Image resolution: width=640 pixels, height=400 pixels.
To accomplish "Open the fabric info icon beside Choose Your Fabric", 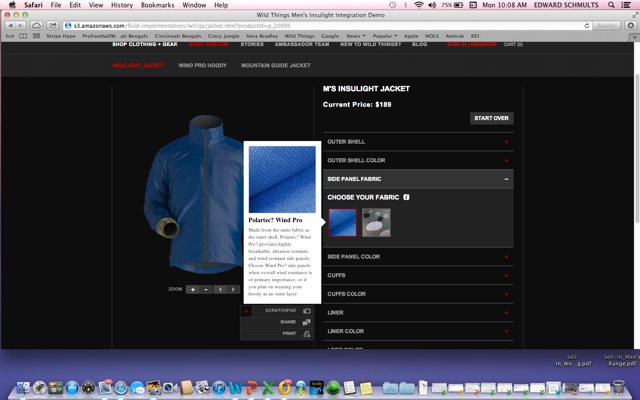I will tap(406, 197).
